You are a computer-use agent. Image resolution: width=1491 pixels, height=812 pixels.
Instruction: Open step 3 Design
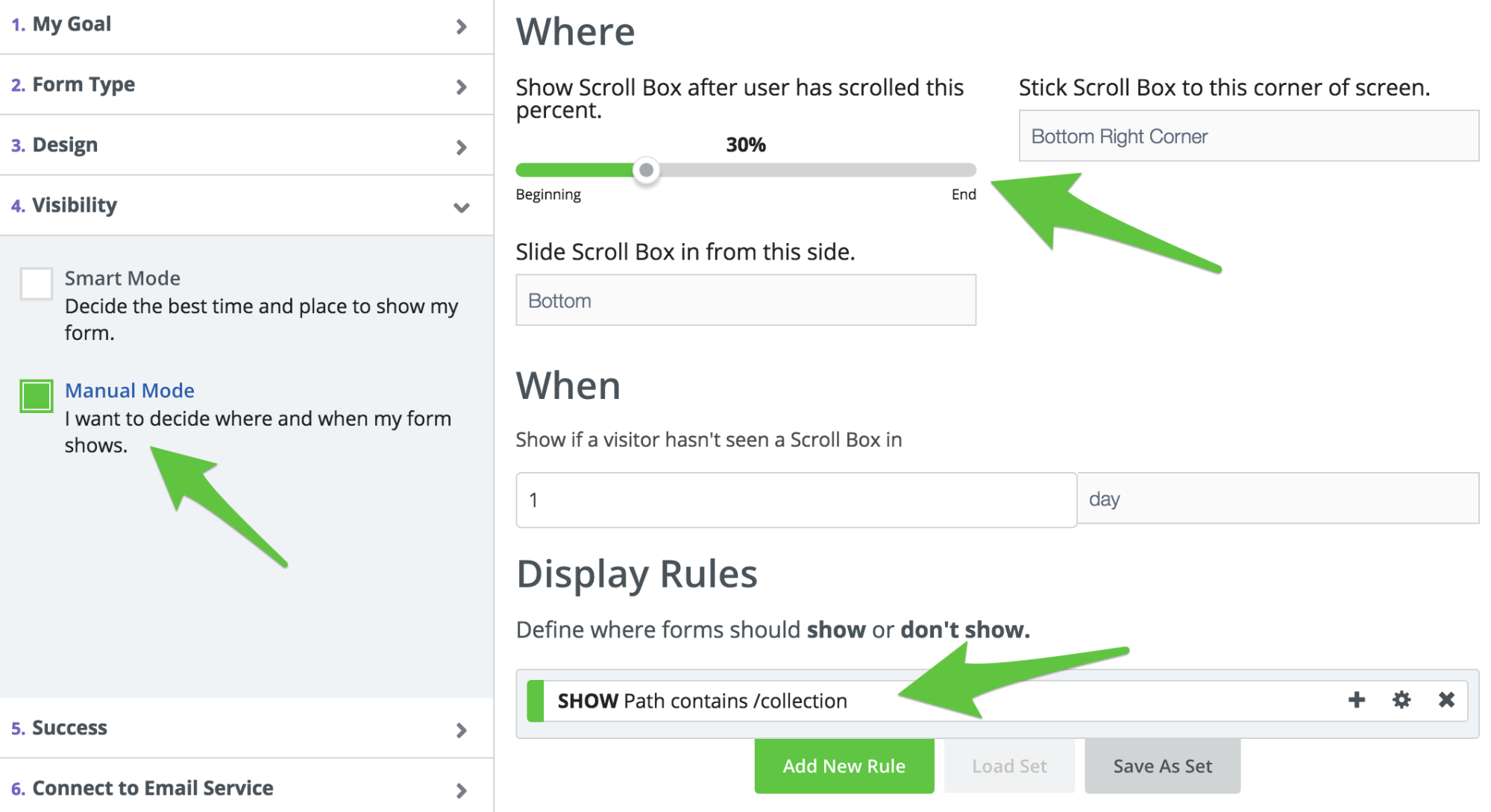tap(246, 145)
